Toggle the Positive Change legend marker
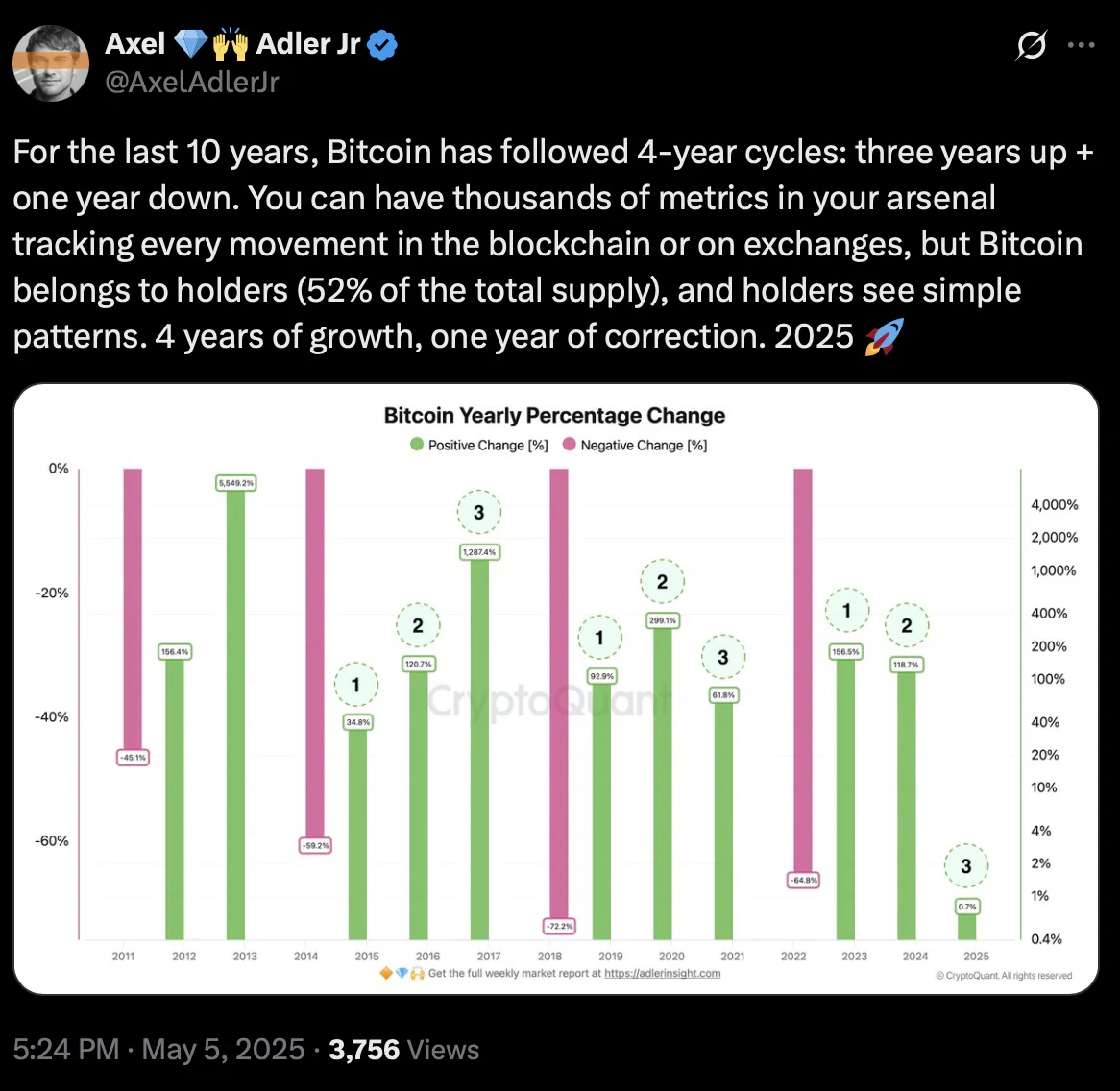This screenshot has height=1091, width=1120. coord(417,444)
